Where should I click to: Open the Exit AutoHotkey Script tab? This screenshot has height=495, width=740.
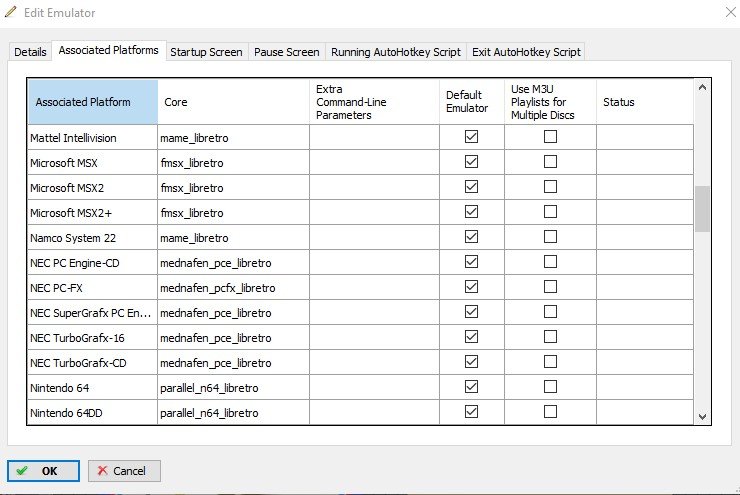[526, 52]
